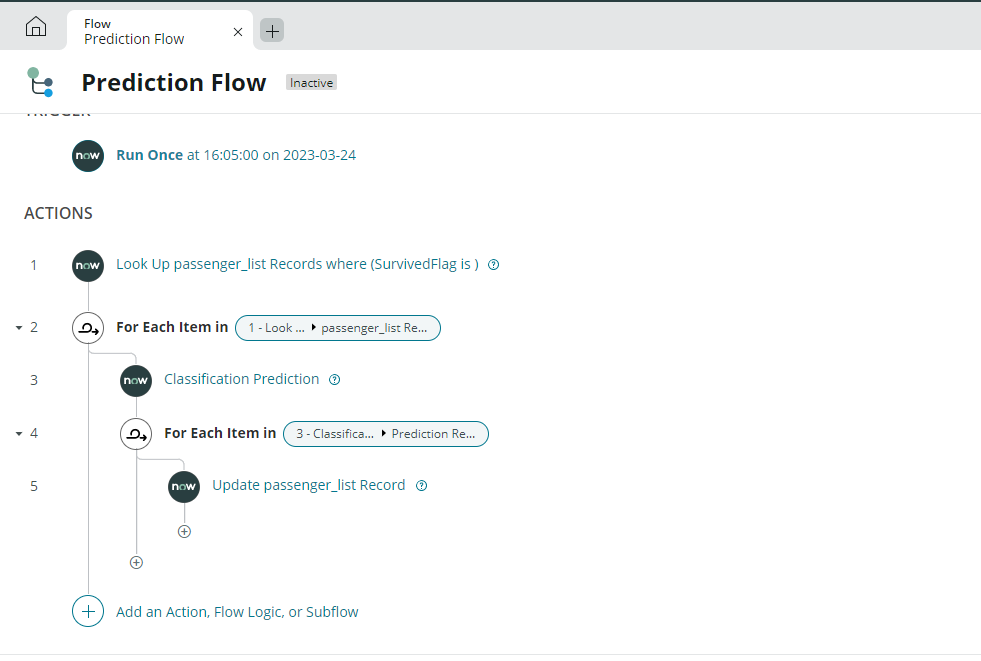
Task: Click the now icon of Classification Prediction
Action: [x=136, y=381]
